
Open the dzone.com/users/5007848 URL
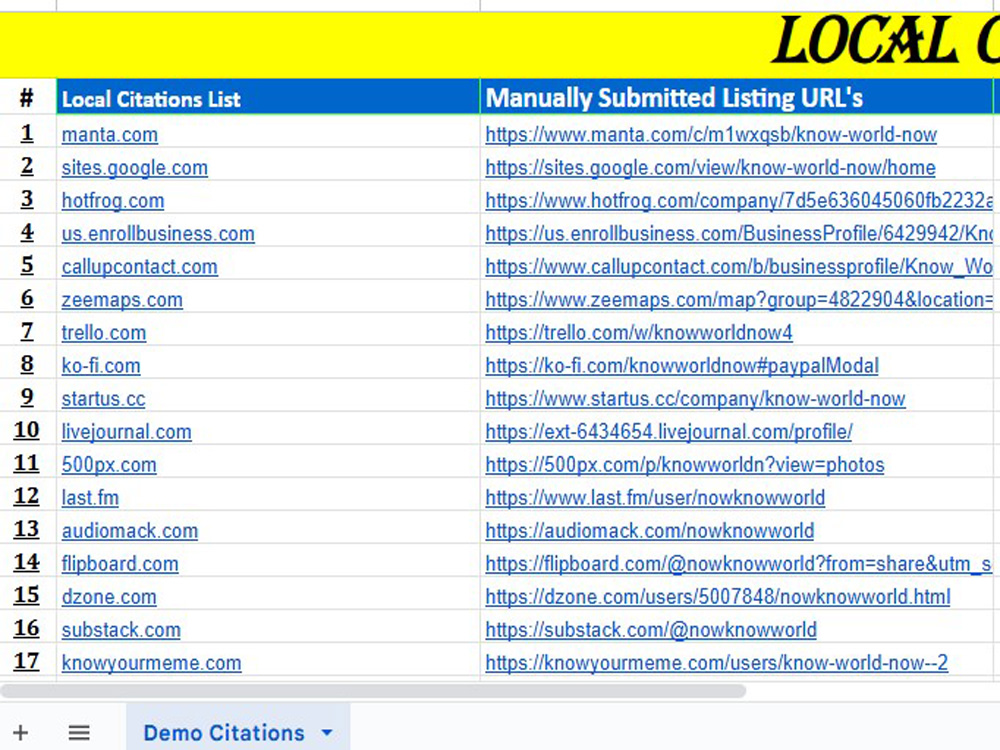tap(717, 597)
